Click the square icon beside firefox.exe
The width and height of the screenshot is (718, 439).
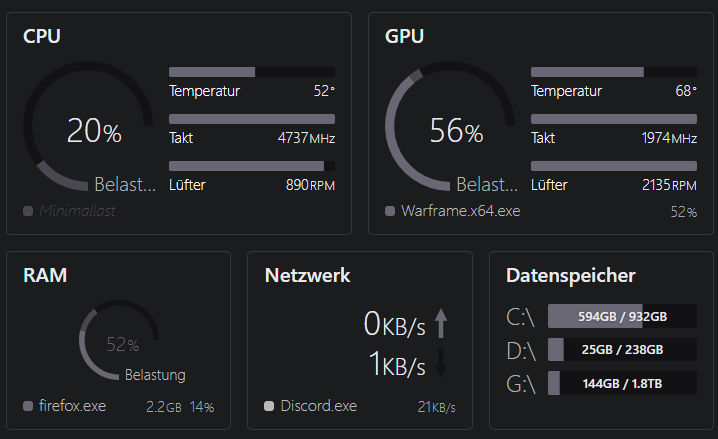28,406
